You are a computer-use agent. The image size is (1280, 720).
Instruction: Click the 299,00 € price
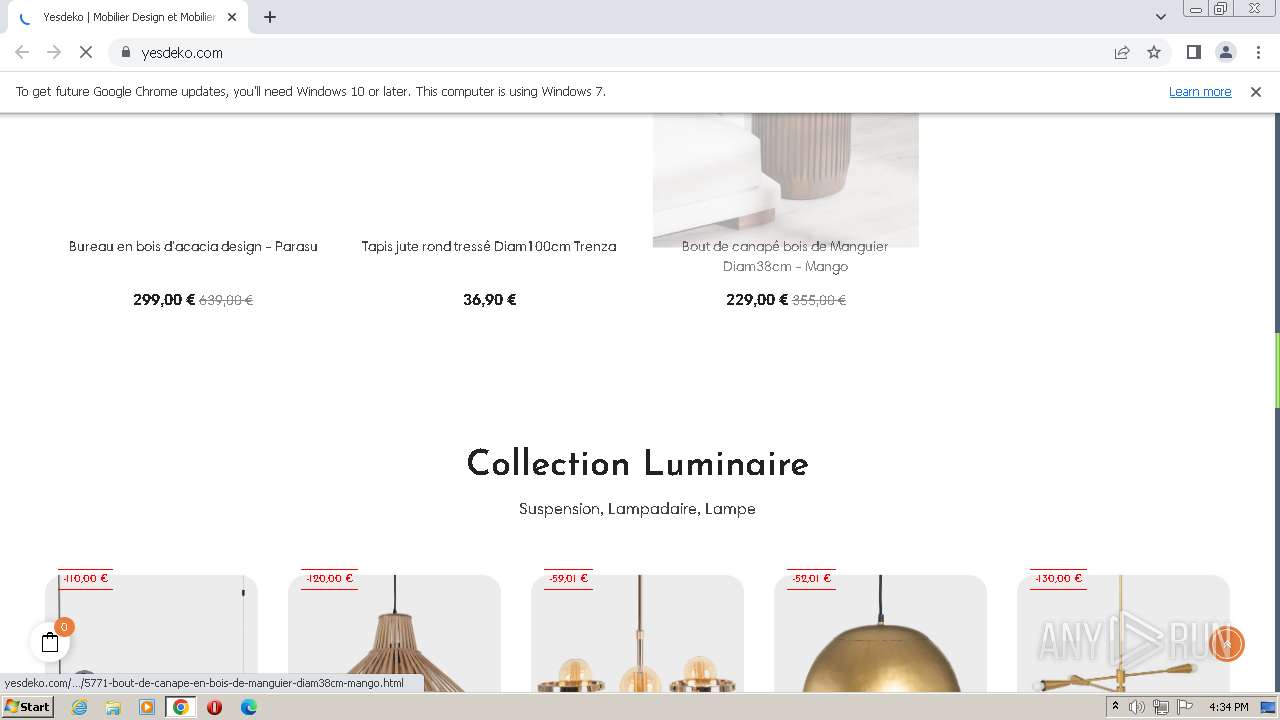tap(164, 300)
